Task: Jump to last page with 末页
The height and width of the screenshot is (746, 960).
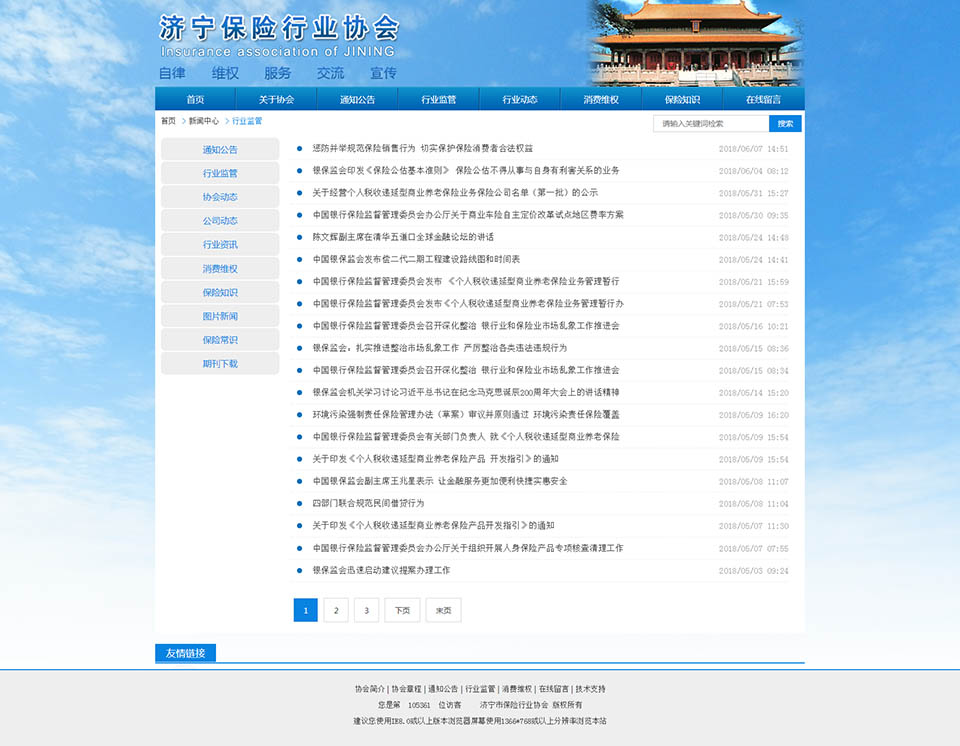Action: pos(443,610)
